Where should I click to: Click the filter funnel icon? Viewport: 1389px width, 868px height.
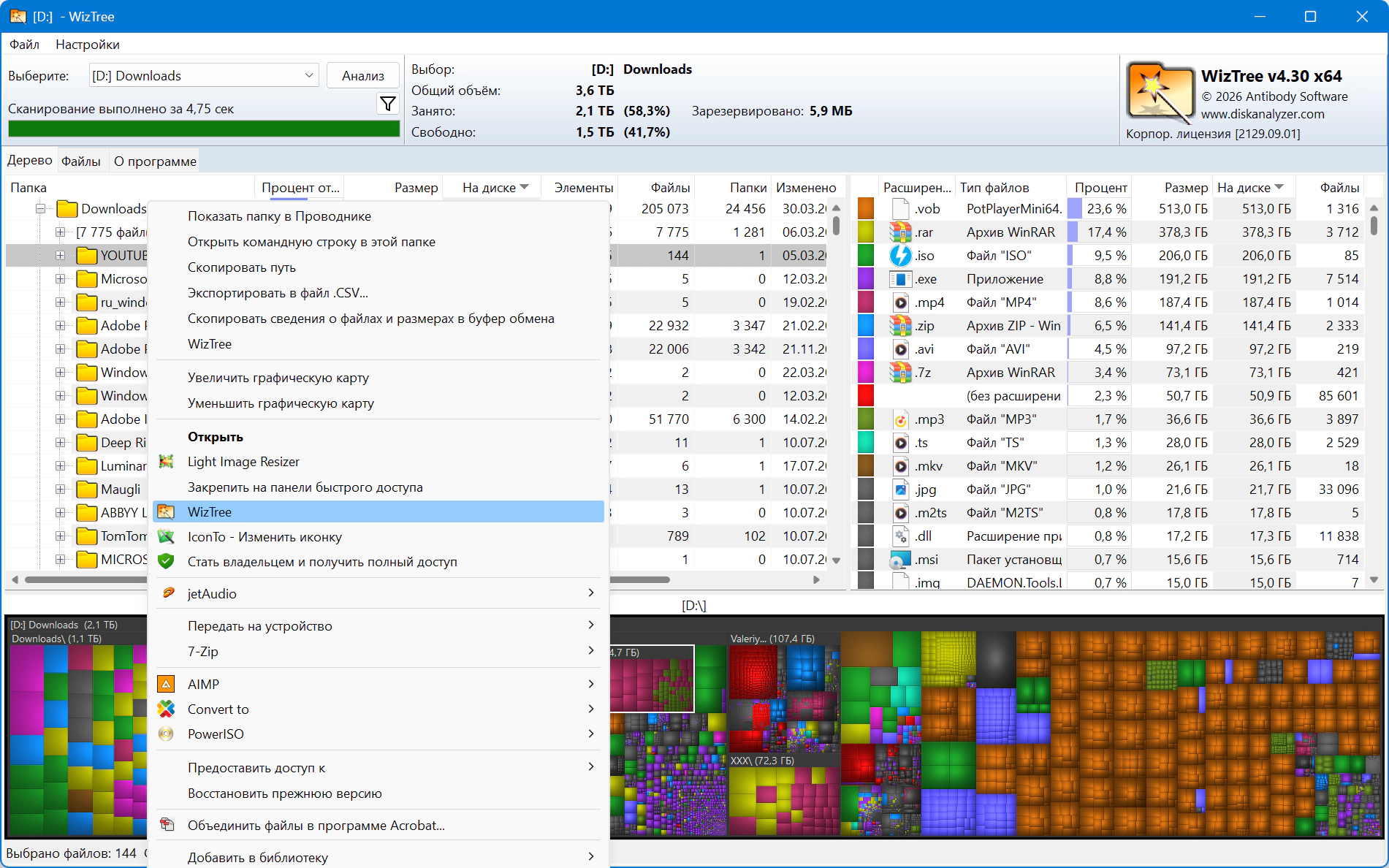(x=388, y=104)
